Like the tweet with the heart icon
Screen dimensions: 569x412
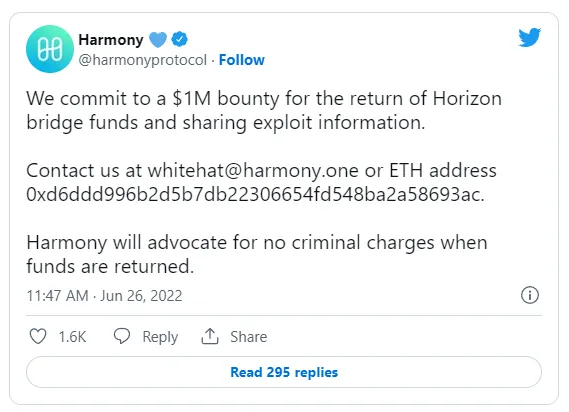coord(38,336)
